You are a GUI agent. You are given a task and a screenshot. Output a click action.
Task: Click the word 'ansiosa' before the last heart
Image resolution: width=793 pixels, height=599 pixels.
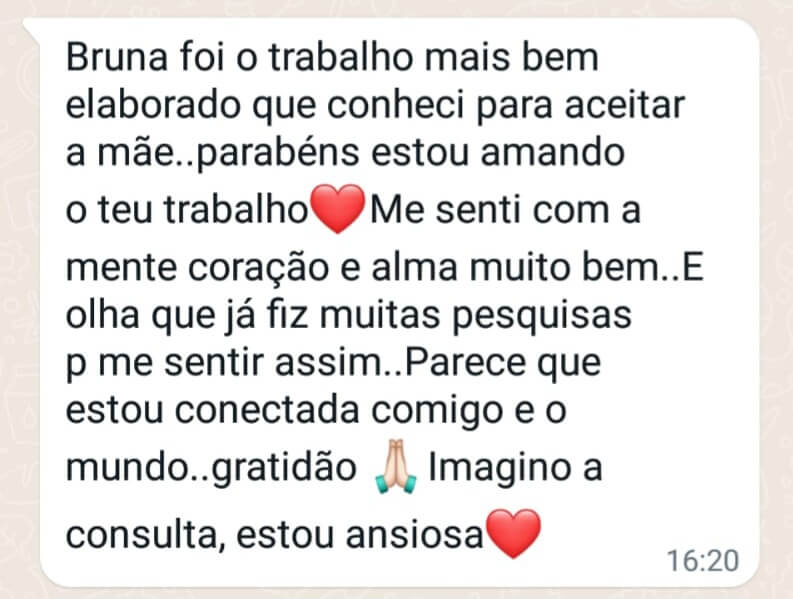click(415, 535)
